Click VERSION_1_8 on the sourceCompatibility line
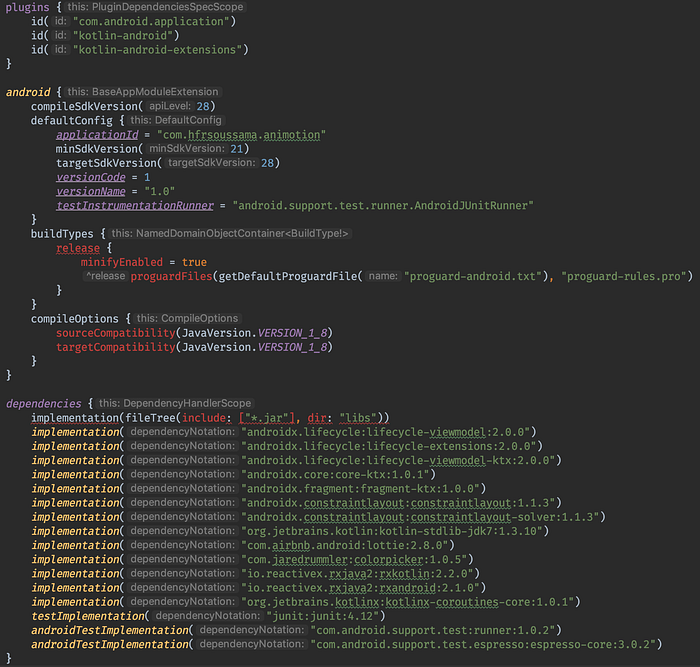Screen dimensions: 700x667 [293, 333]
